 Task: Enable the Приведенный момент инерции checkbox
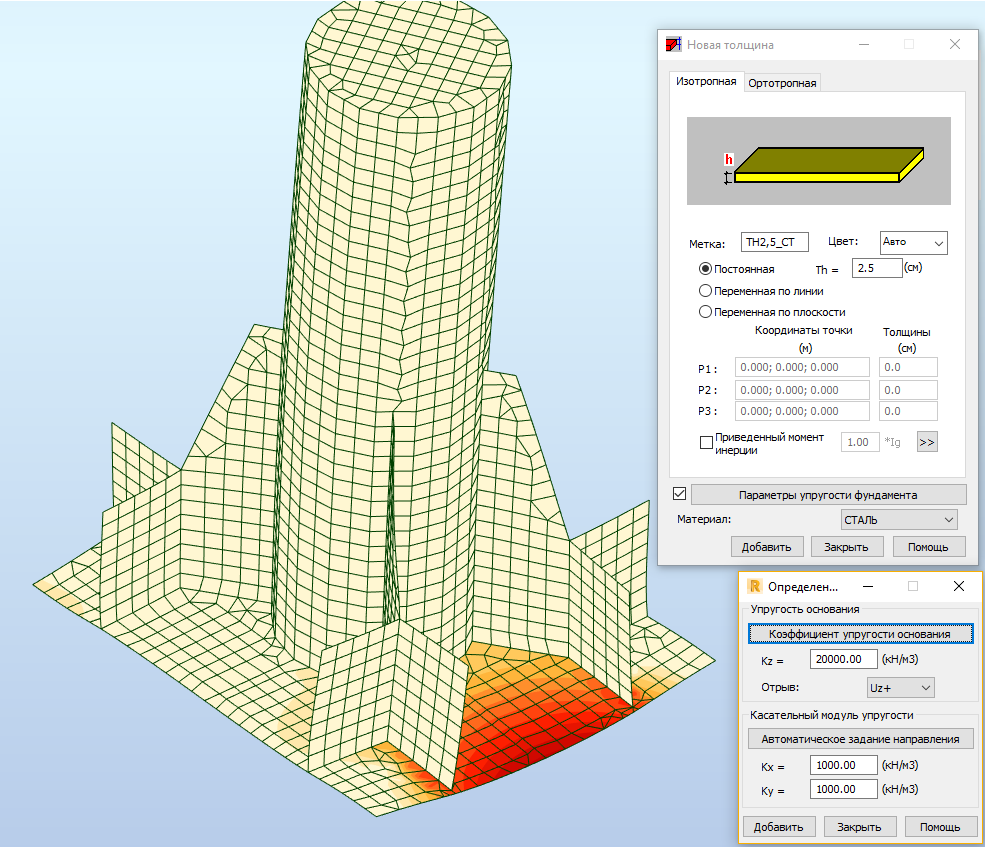(707, 442)
